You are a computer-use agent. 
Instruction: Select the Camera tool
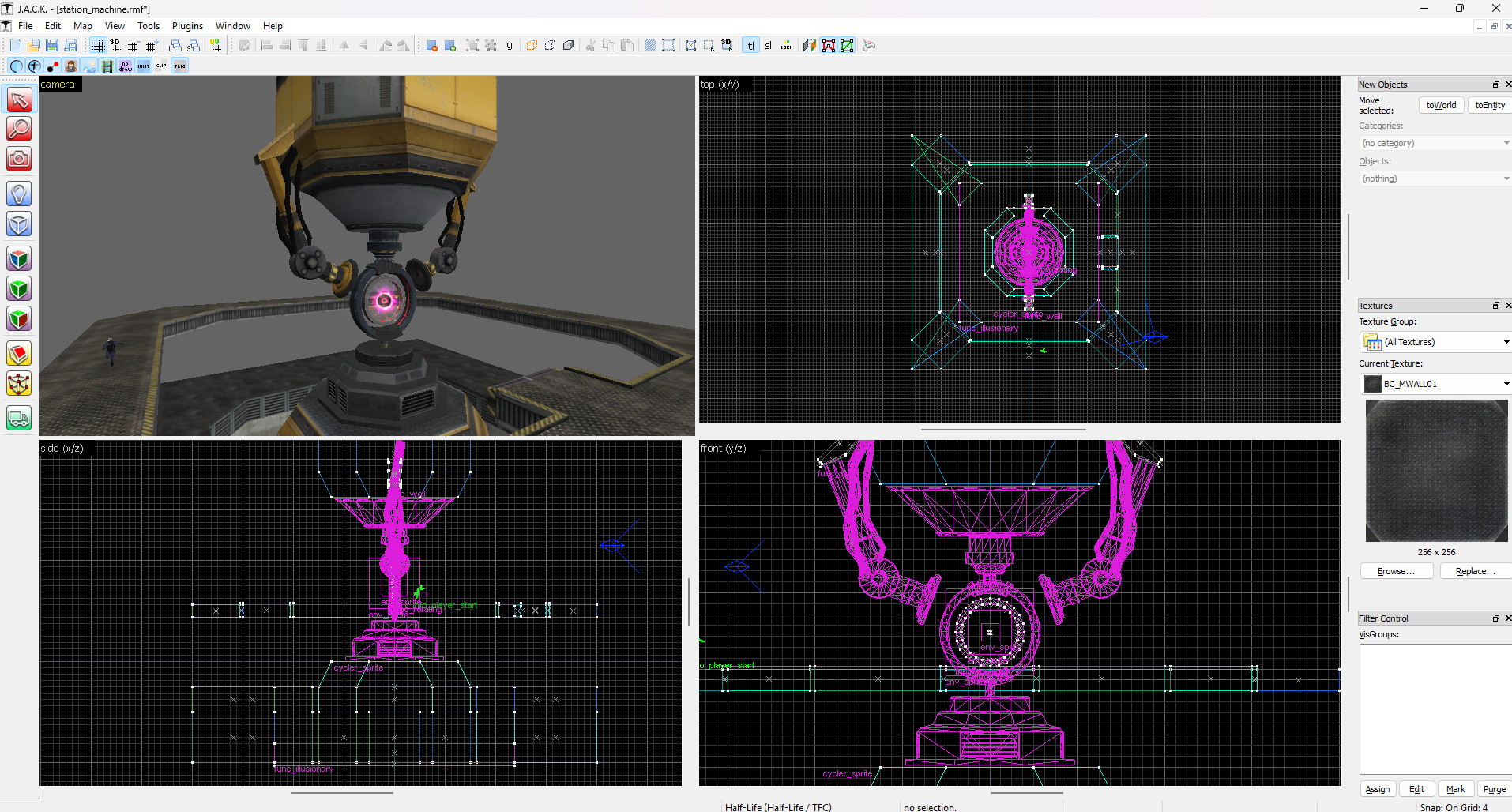19,158
